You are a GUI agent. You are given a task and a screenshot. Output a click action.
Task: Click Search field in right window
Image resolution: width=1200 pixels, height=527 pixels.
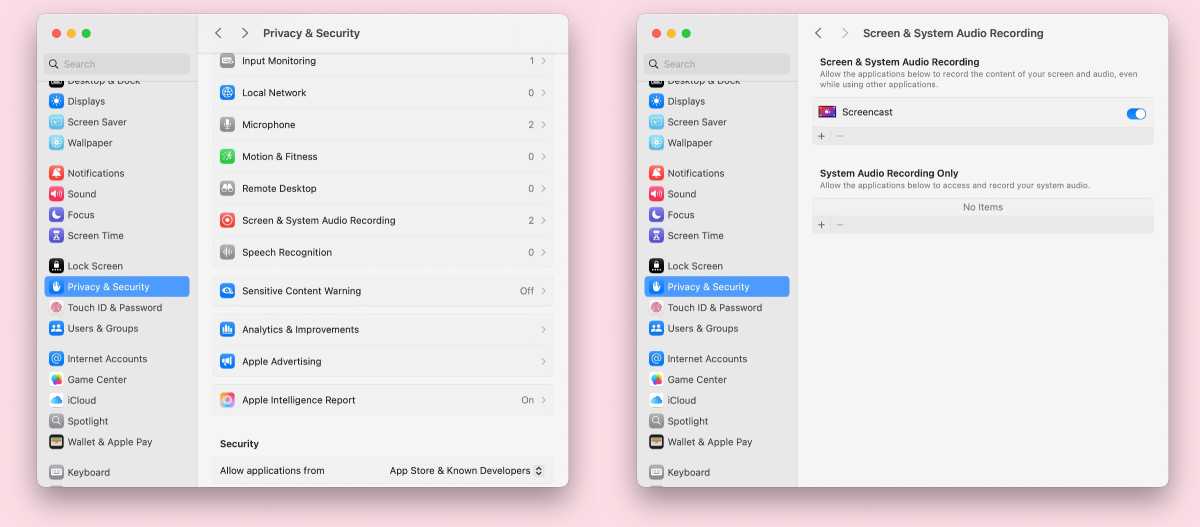(x=717, y=64)
